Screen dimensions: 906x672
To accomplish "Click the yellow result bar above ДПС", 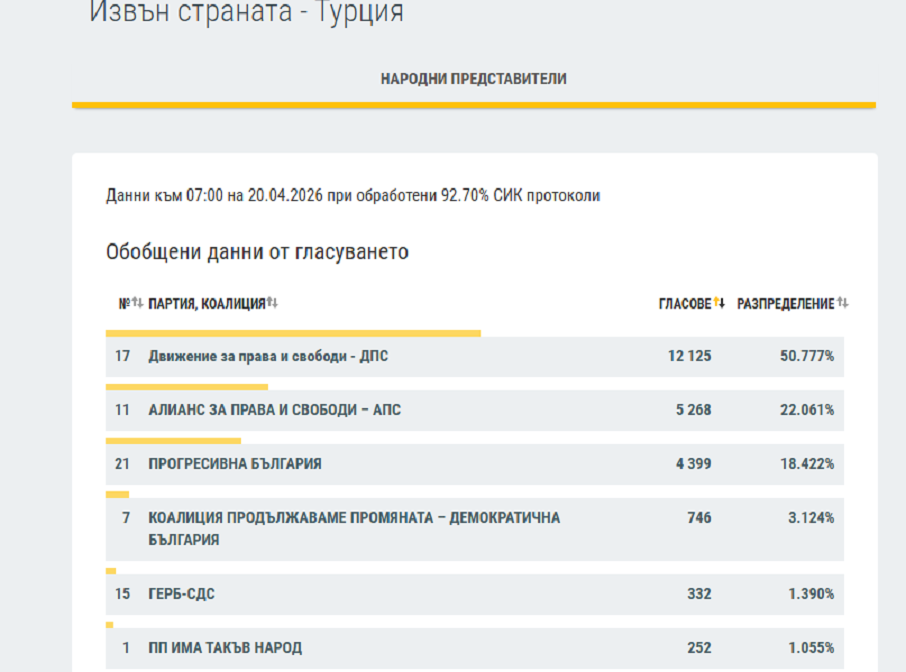I will [293, 333].
